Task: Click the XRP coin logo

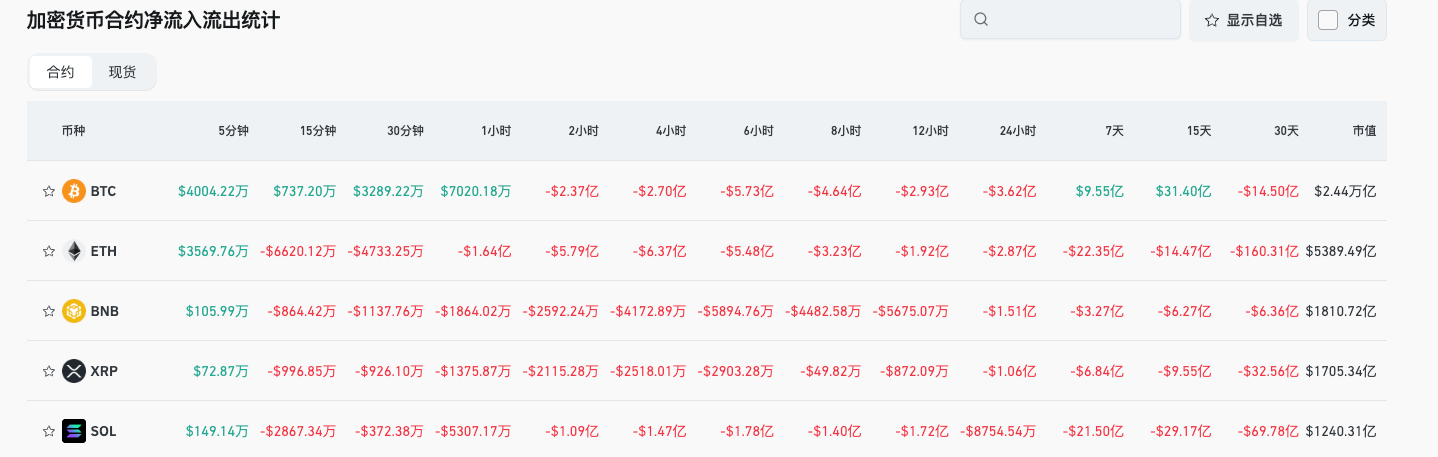Action: 74,371
